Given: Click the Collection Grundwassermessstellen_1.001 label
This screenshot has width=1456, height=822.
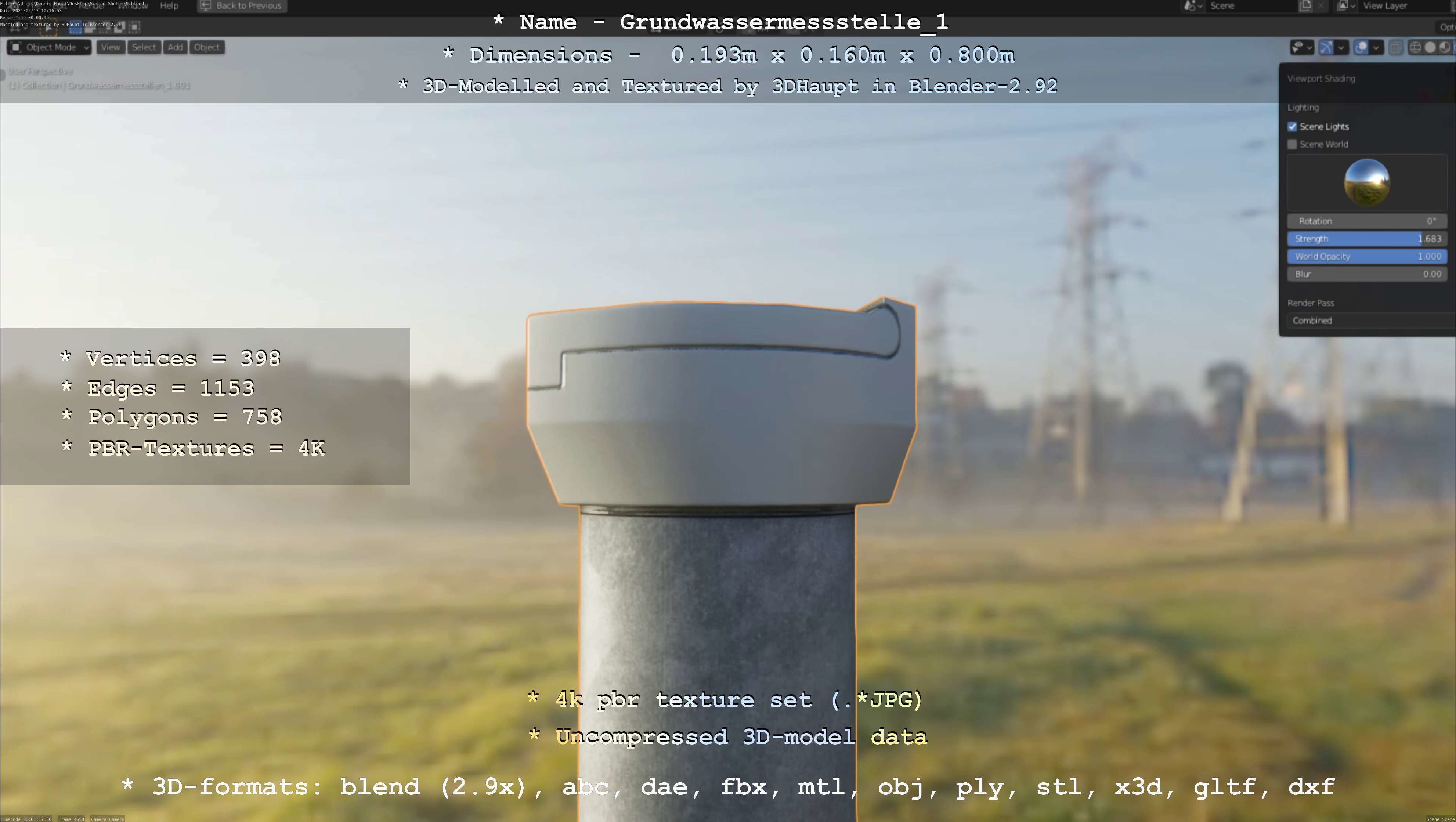Looking at the screenshot, I should pos(100,85).
